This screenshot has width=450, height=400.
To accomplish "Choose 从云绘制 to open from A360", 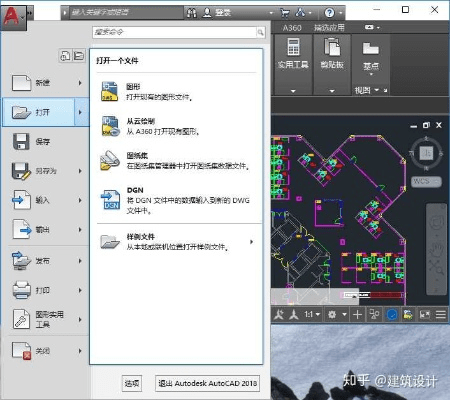I will (178, 126).
